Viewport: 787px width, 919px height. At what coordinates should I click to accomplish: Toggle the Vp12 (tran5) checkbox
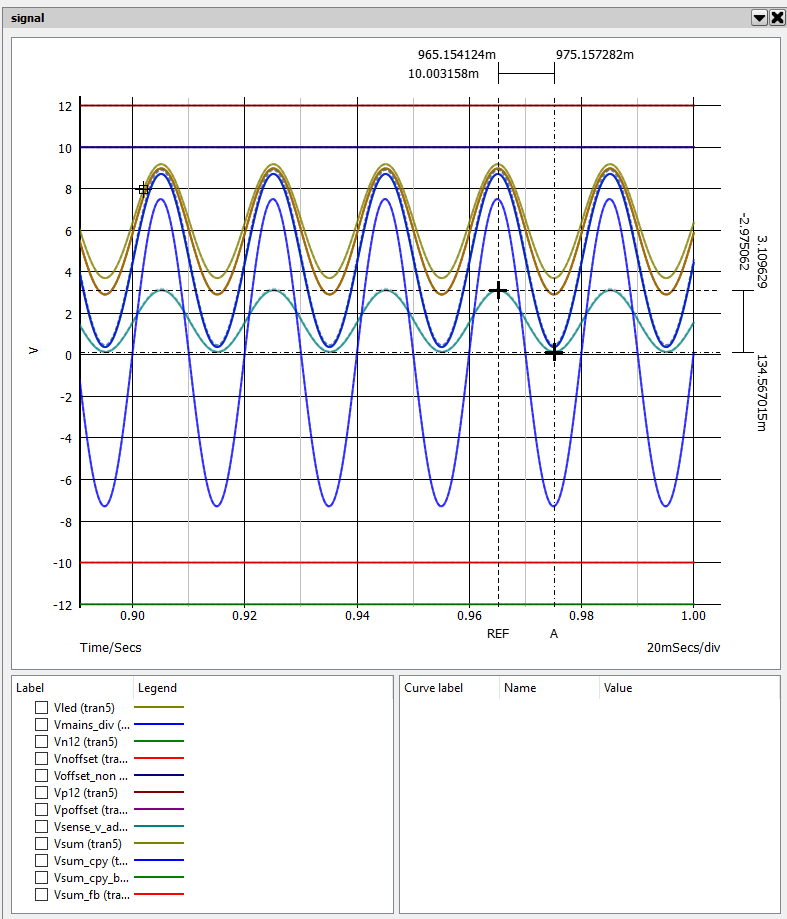coord(42,792)
